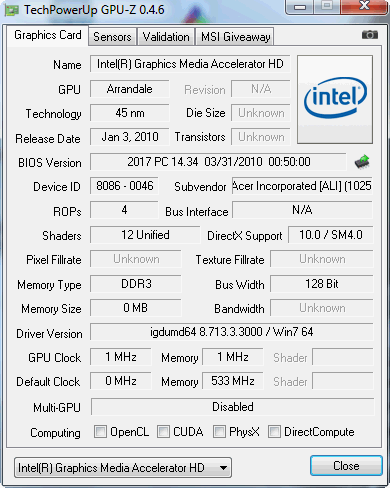Viewport: 390px width, 488px height.
Task: Click the Subvendor Acer Incorporated field
Action: point(302,186)
